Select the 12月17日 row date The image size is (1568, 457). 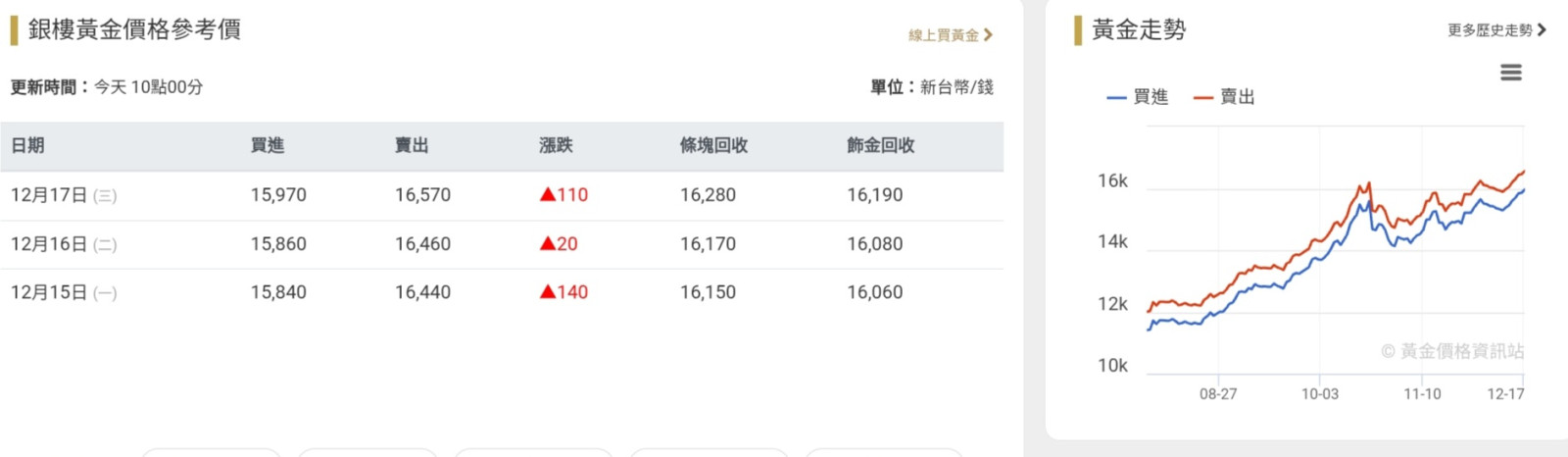pyautogui.click(x=49, y=195)
